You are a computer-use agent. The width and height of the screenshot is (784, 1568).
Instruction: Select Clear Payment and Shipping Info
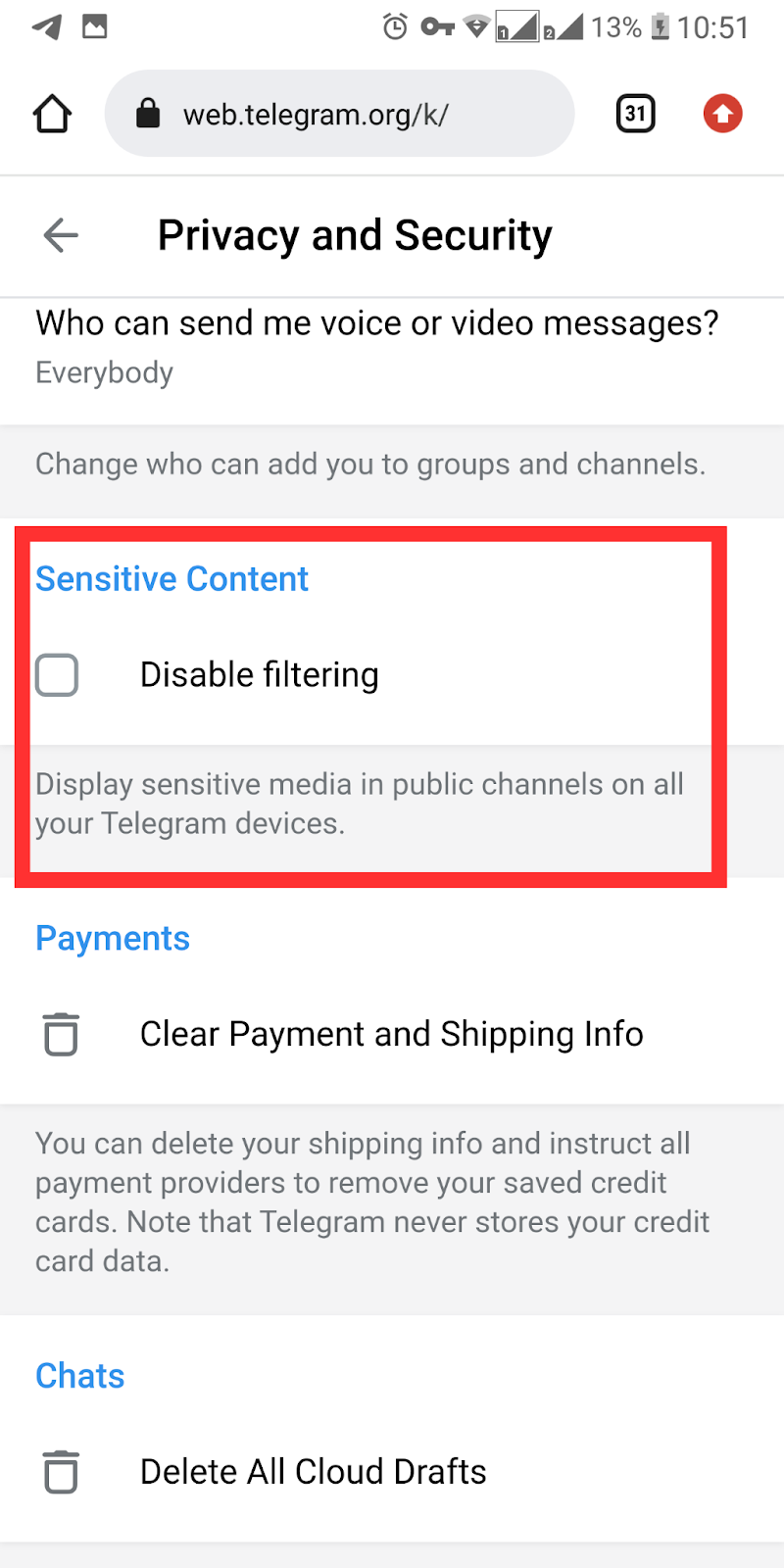click(x=391, y=1034)
